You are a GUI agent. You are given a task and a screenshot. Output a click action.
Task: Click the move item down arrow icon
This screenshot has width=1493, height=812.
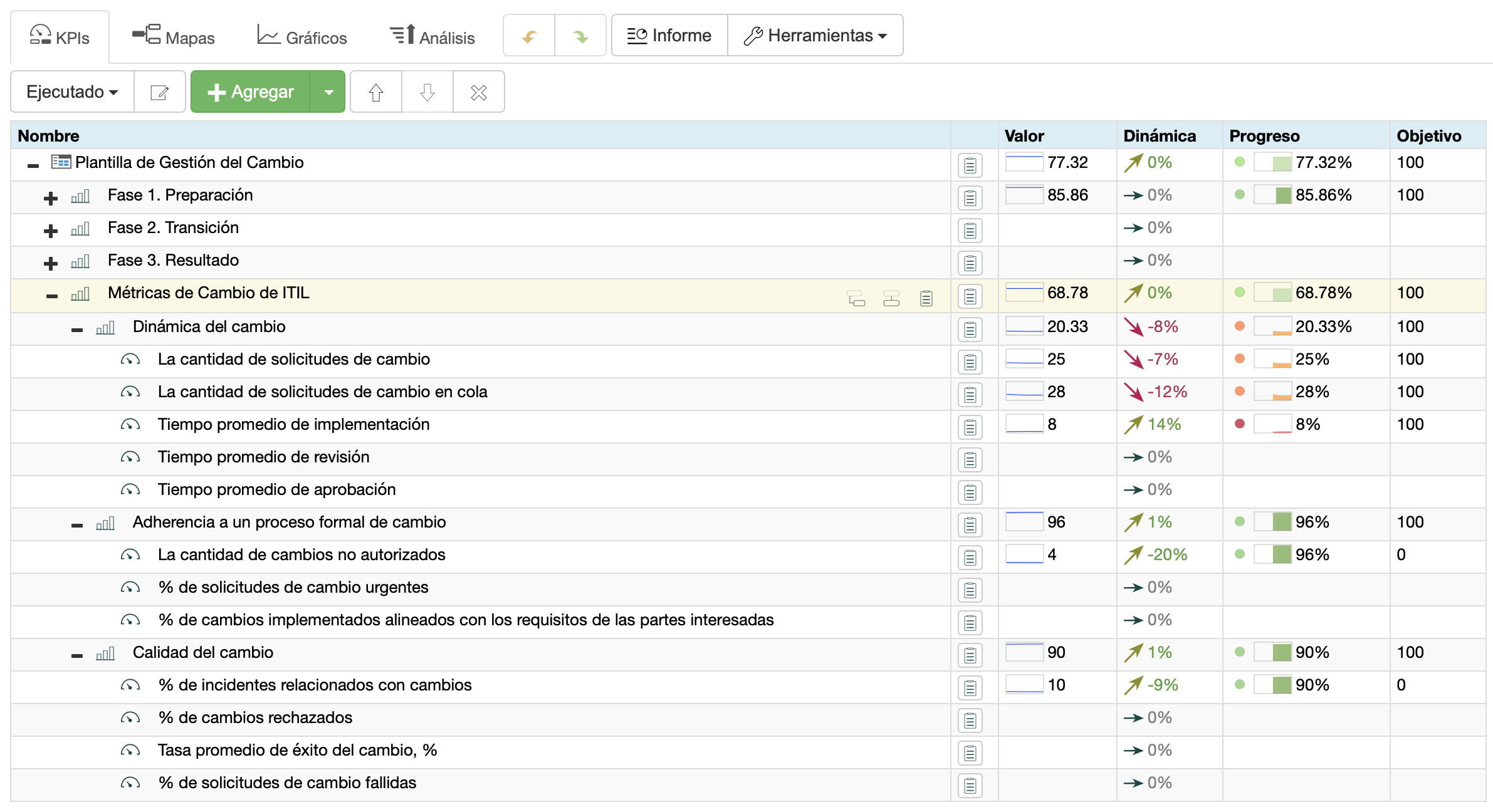[426, 91]
